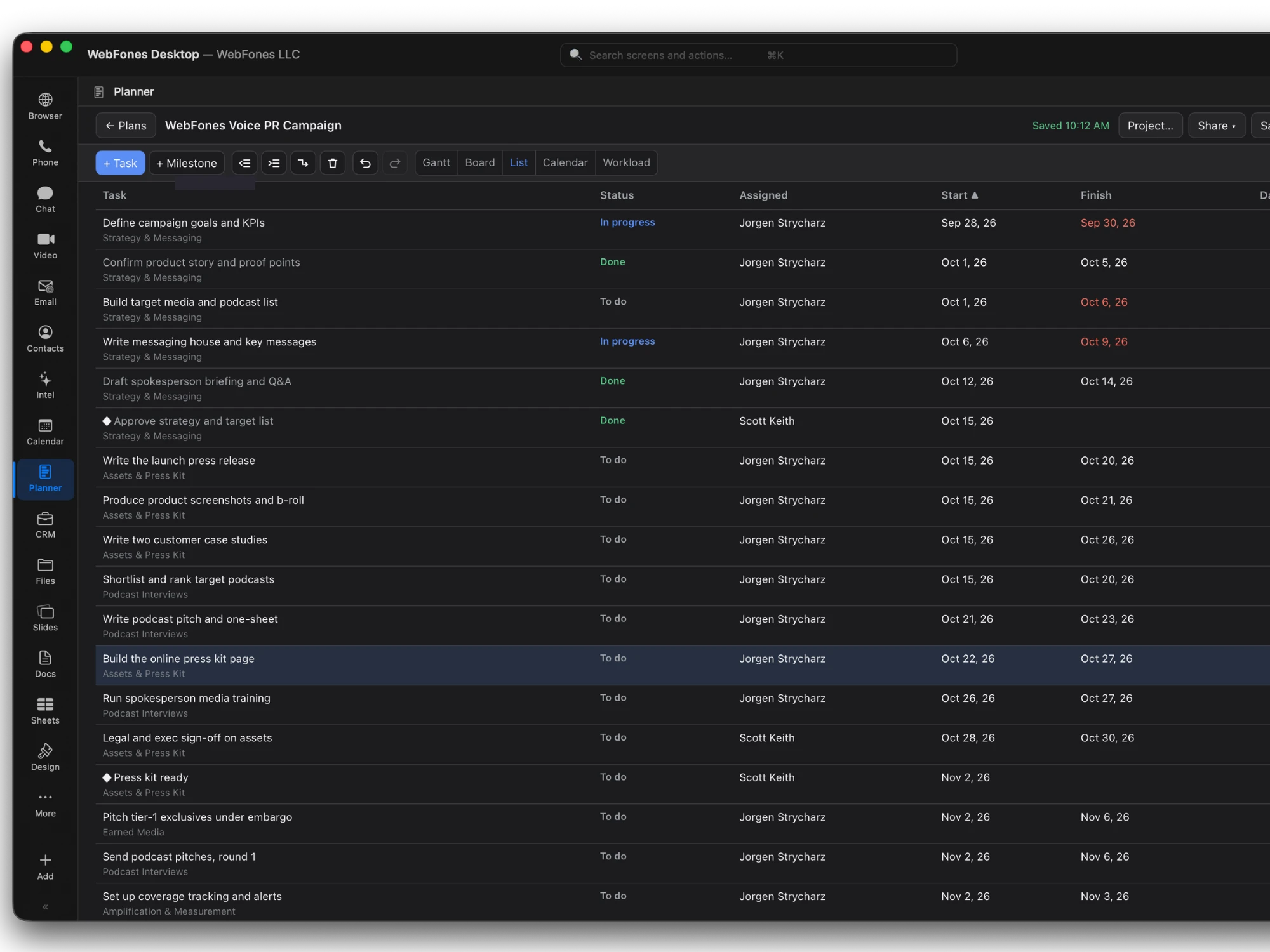Screen dimensions: 1270x952
Task: Open Email in the sidebar
Action: pos(45,293)
